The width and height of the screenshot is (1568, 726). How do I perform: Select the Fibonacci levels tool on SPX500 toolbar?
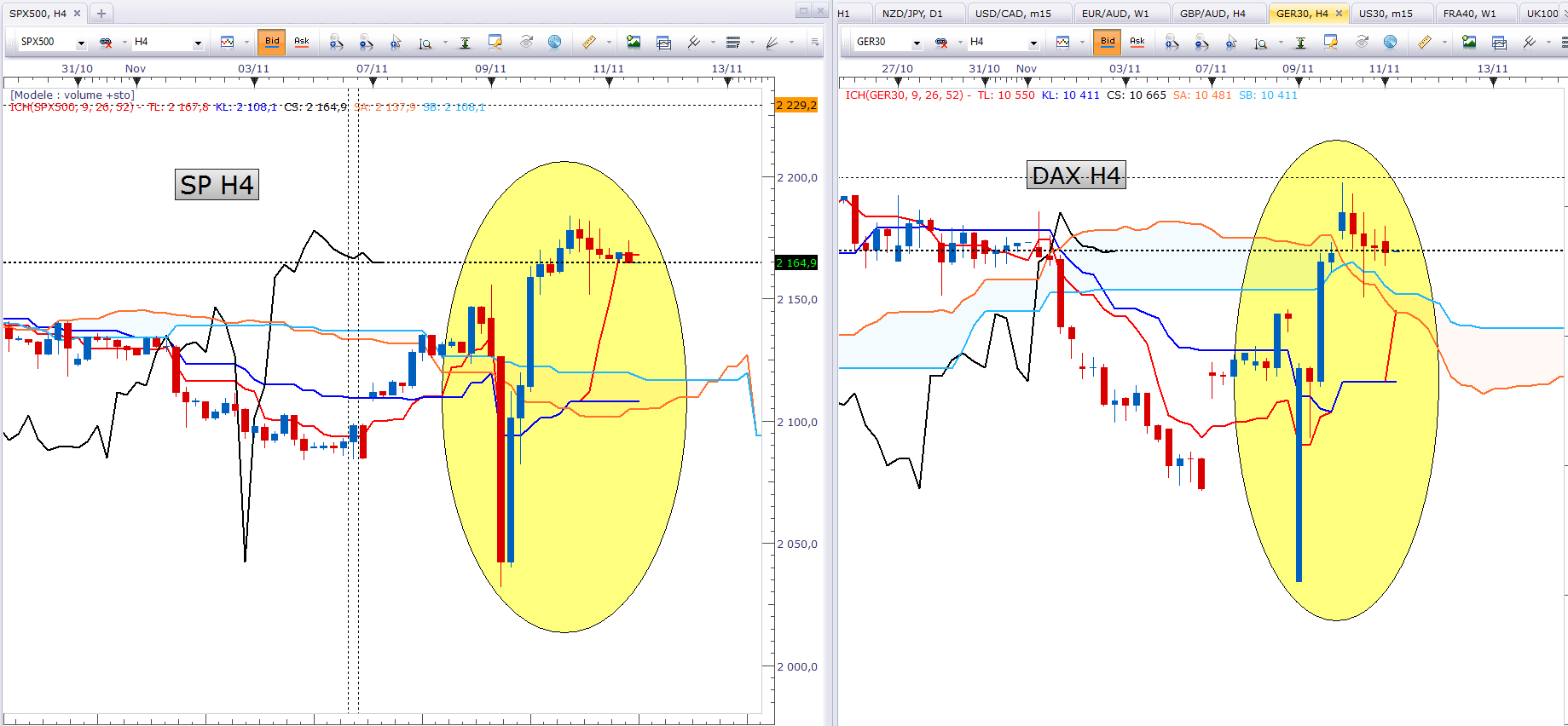click(x=733, y=42)
